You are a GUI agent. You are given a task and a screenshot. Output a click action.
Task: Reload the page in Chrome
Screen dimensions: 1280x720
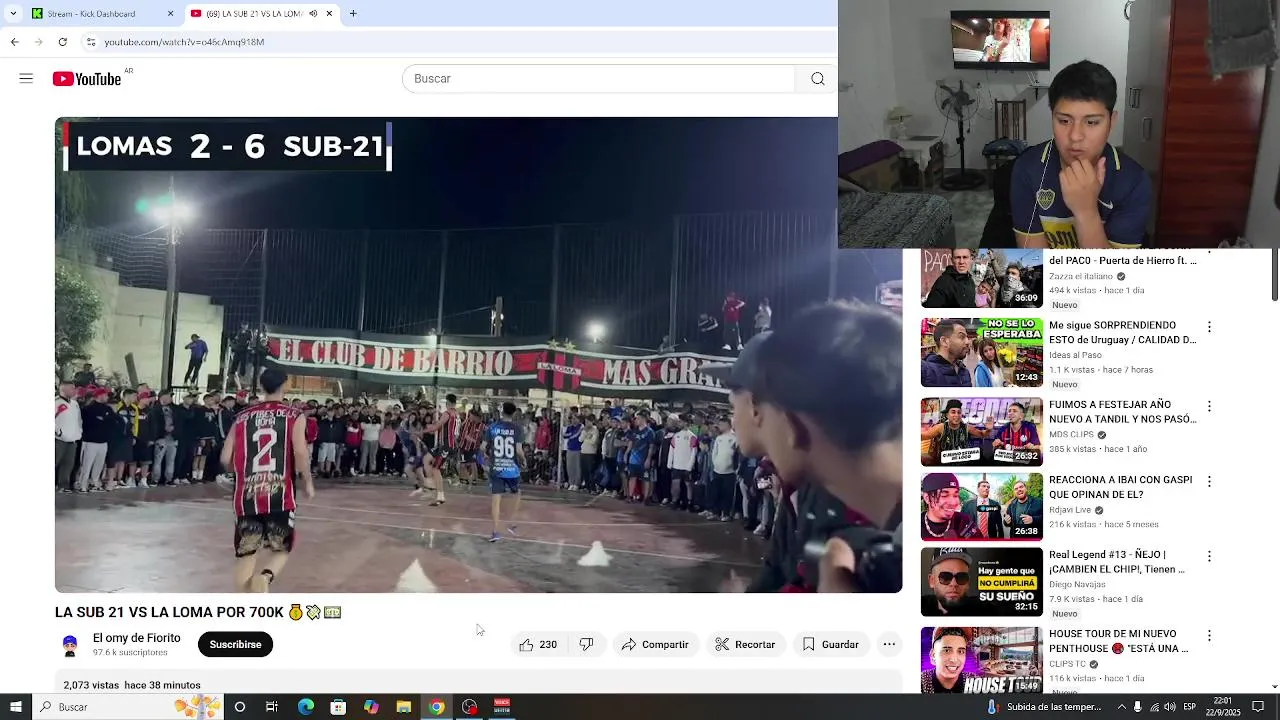63,42
